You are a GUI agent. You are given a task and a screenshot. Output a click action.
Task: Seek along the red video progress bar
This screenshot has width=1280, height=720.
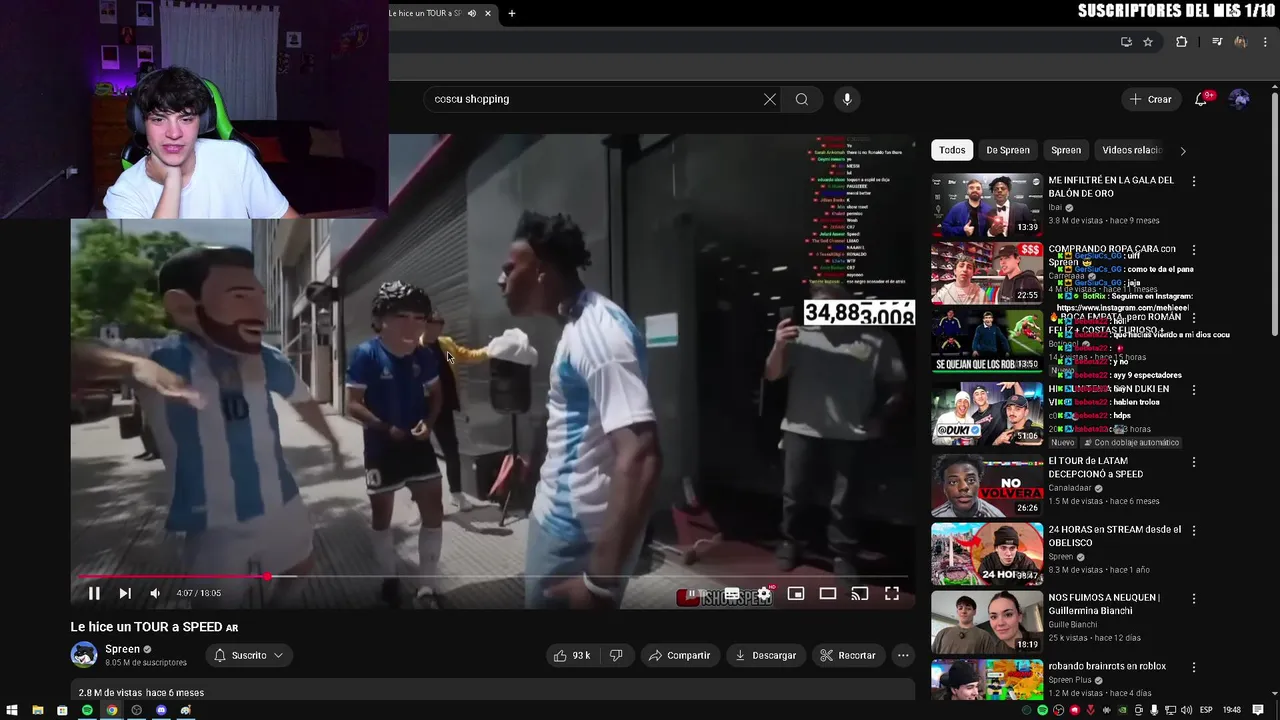point(492,577)
